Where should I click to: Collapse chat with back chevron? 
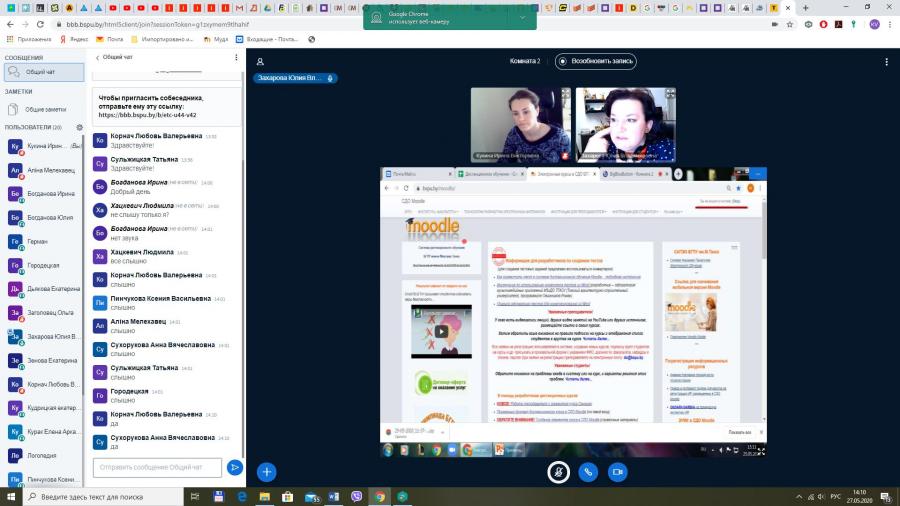coord(98,57)
